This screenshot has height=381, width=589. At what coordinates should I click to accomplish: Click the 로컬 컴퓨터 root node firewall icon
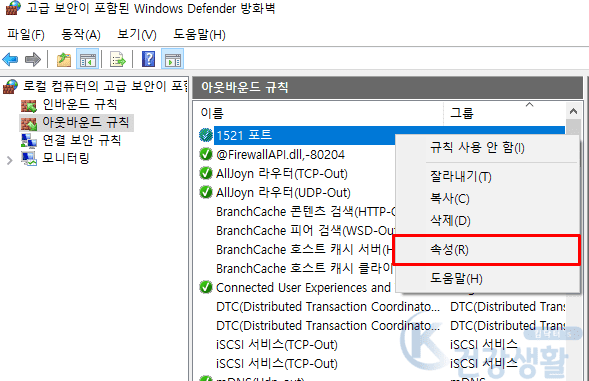11,86
